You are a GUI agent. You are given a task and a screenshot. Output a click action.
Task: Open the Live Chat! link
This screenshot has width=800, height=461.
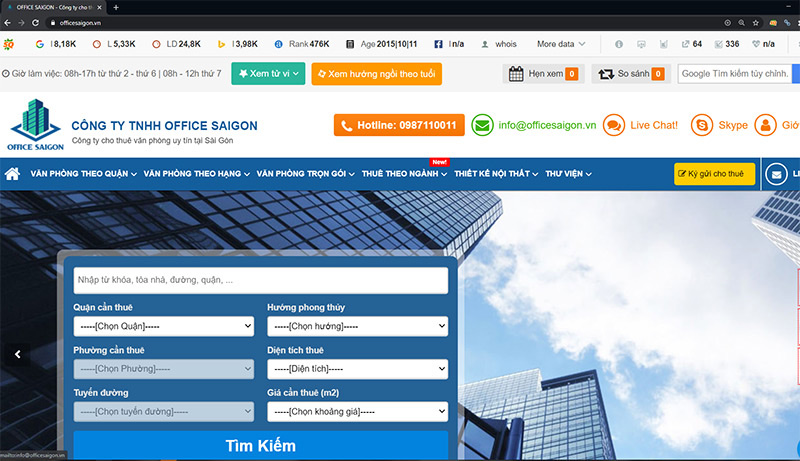click(x=654, y=125)
